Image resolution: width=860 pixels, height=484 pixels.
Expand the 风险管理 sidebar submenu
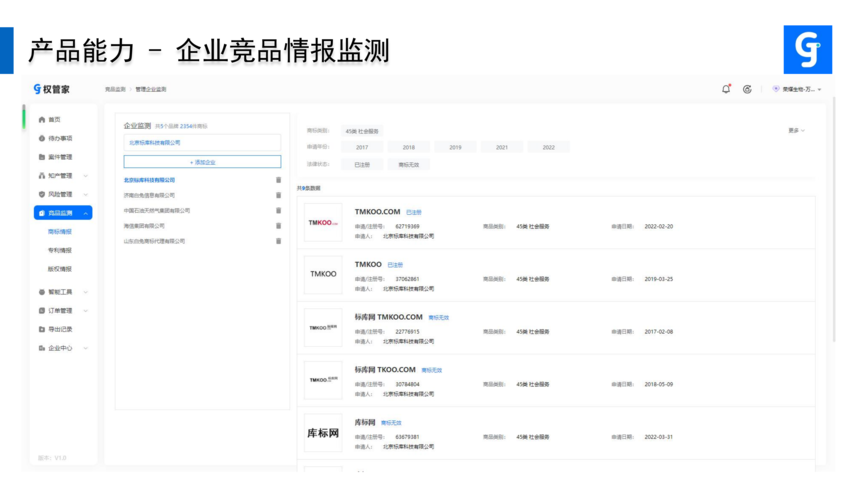[86, 194]
